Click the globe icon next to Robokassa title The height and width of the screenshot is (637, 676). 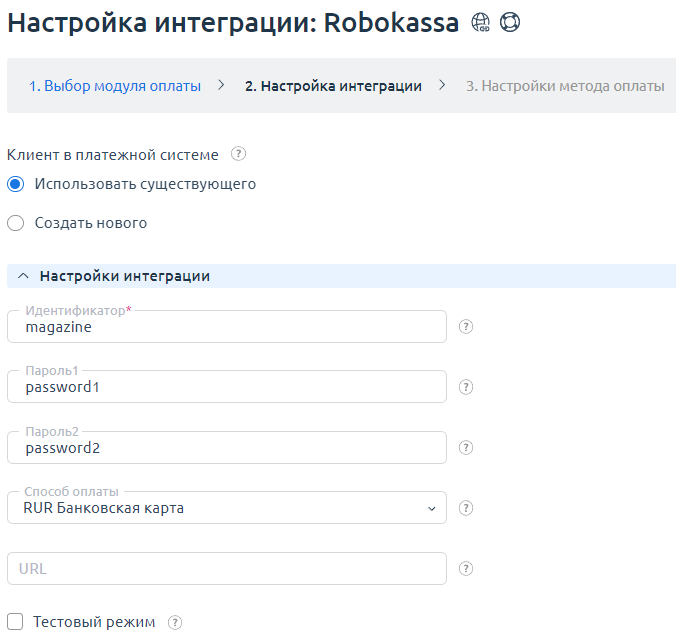tap(480, 22)
